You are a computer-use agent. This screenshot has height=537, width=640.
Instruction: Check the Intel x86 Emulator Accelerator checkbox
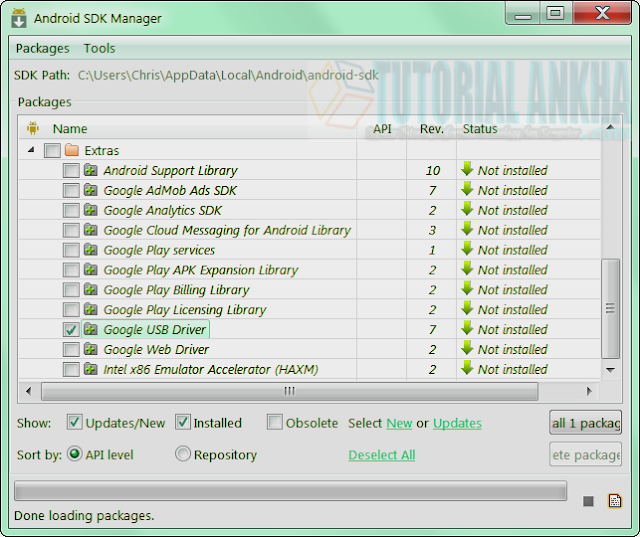(x=71, y=370)
